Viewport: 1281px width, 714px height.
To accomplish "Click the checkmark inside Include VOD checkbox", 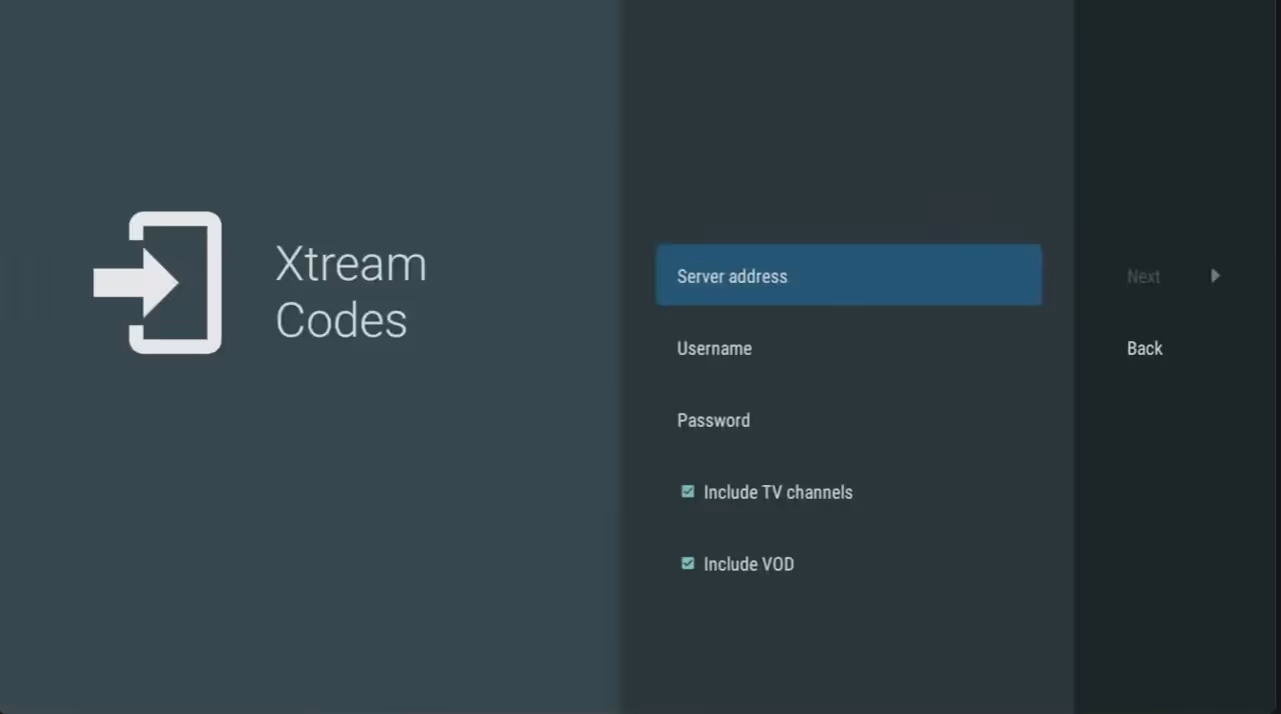I will tap(687, 563).
